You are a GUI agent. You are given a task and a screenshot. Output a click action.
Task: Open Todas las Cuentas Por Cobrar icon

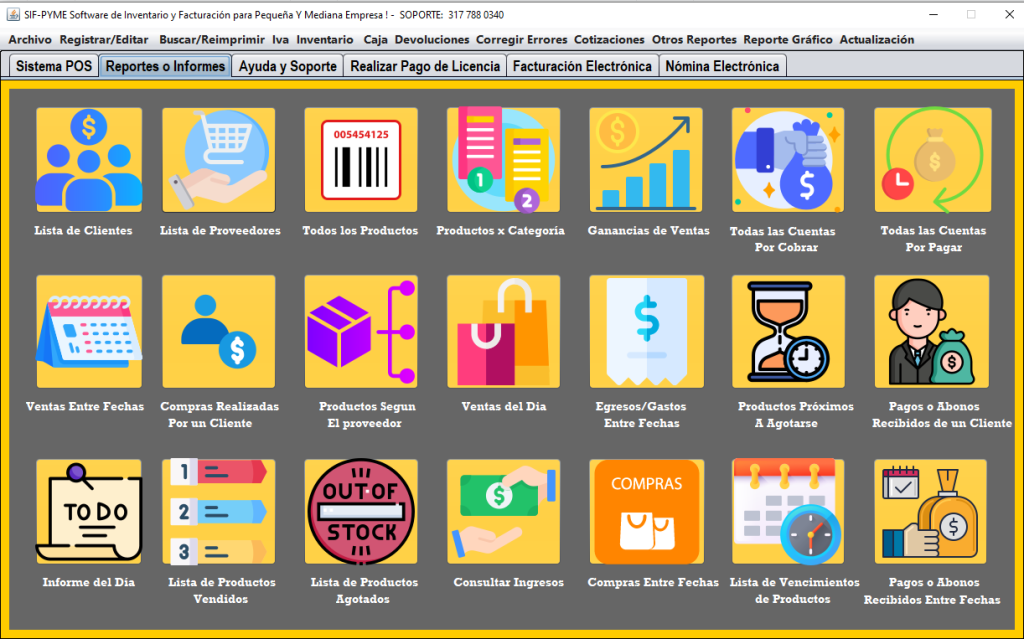click(788, 160)
